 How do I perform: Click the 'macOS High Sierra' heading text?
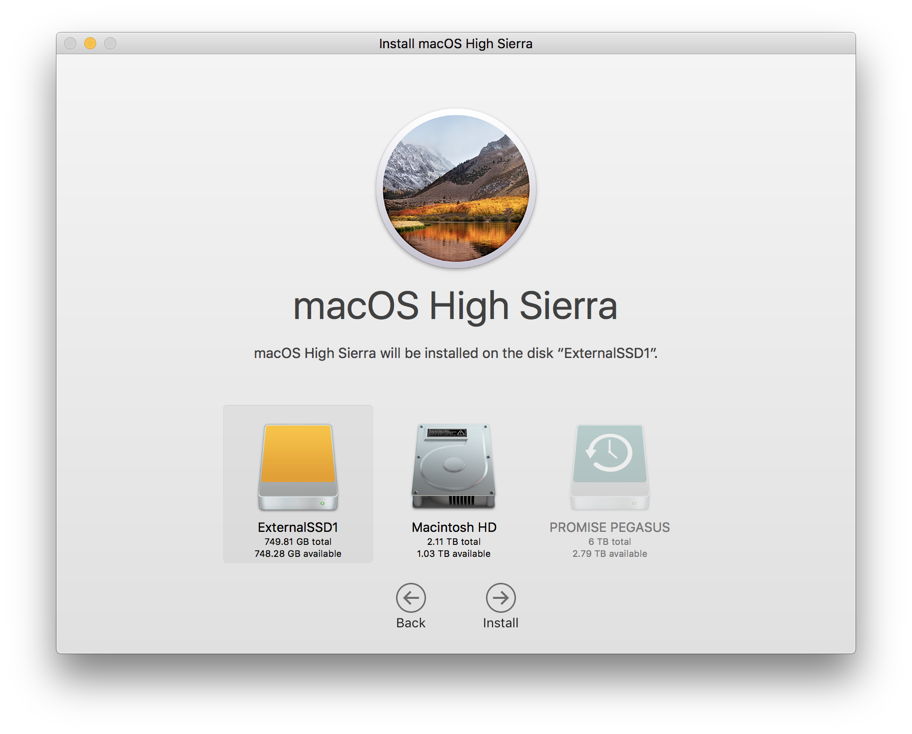(456, 306)
